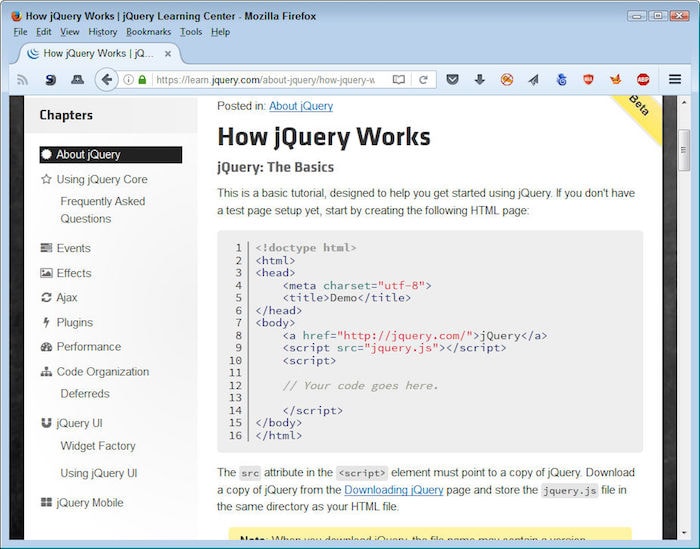700x549 pixels.
Task: Go back with the Back arrow button
Action: [106, 80]
